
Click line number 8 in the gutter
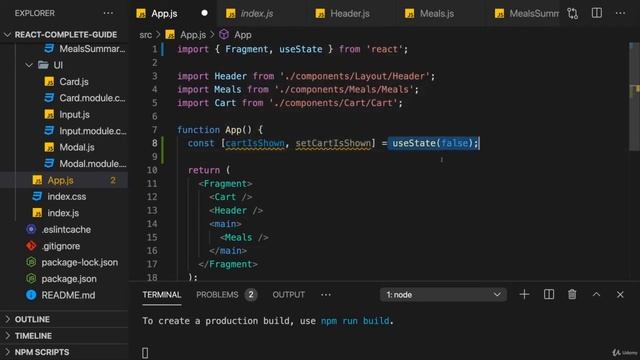(155, 143)
